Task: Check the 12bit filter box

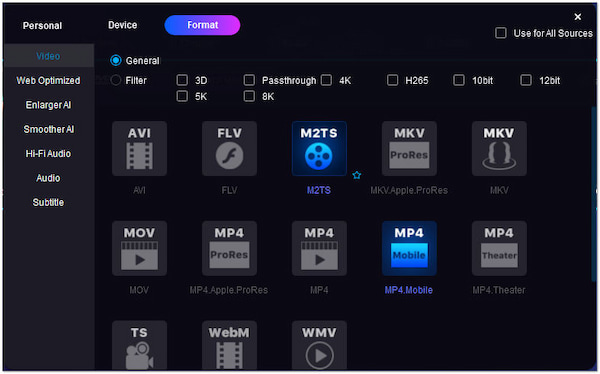Action: [x=526, y=80]
